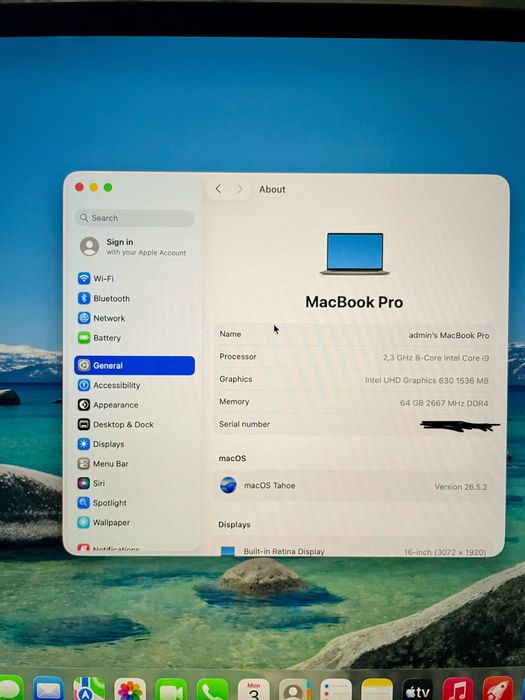Open Reminders from the Dock

tap(336, 689)
